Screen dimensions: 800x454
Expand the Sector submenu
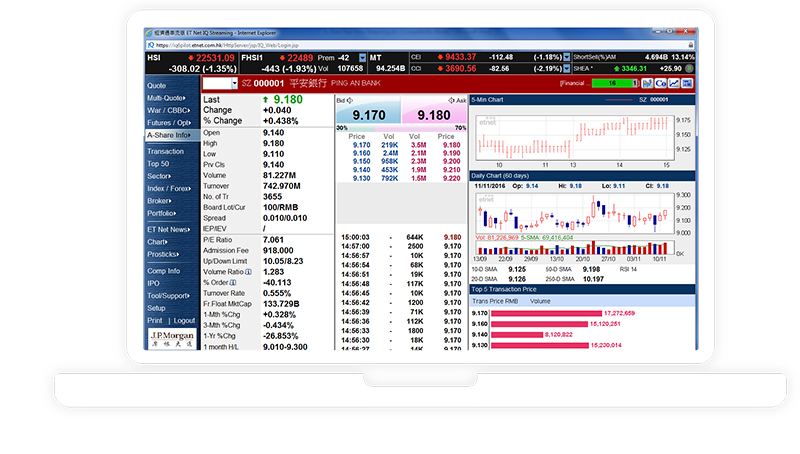point(159,176)
